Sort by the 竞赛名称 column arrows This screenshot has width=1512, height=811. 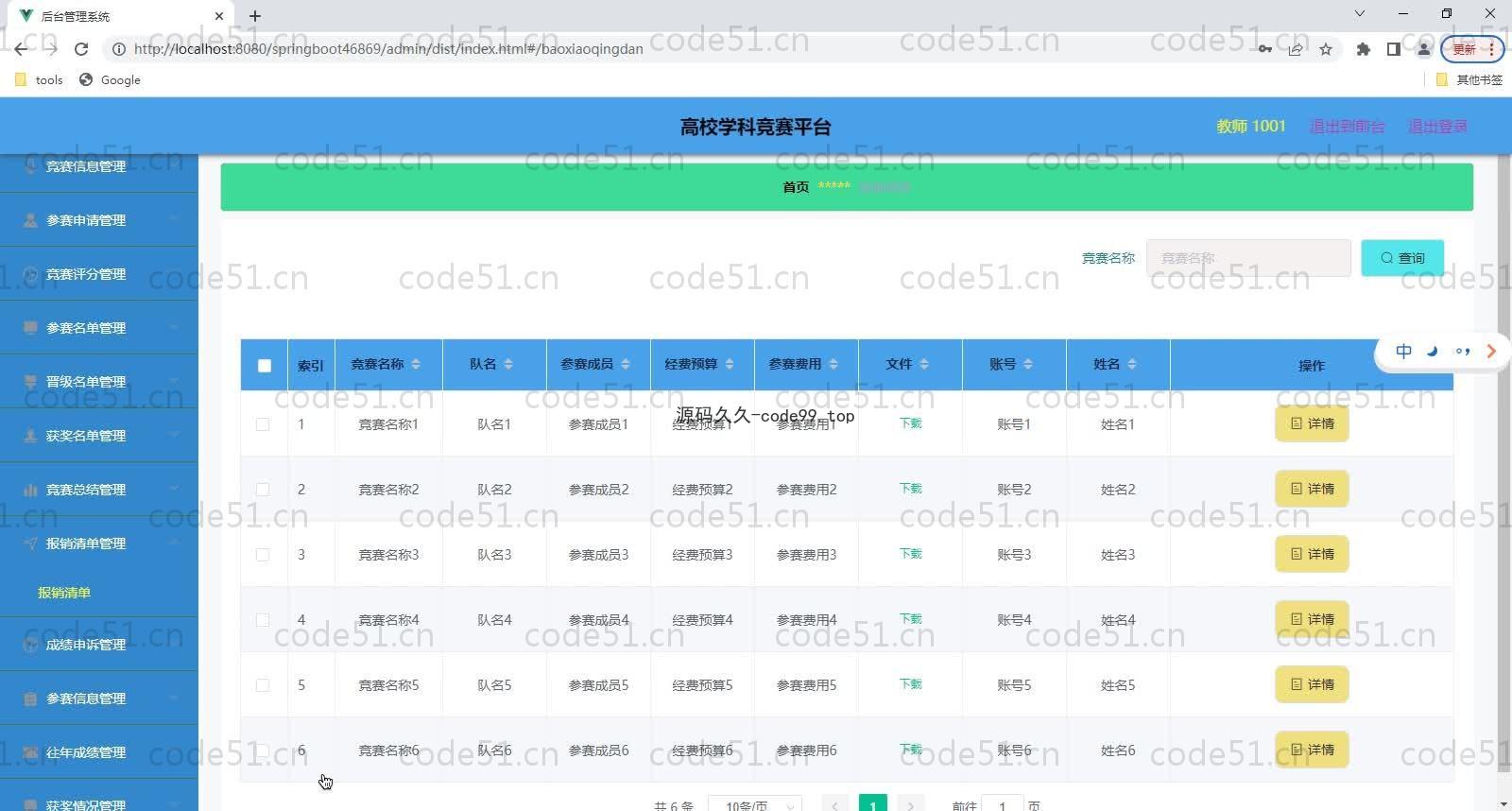[416, 364]
